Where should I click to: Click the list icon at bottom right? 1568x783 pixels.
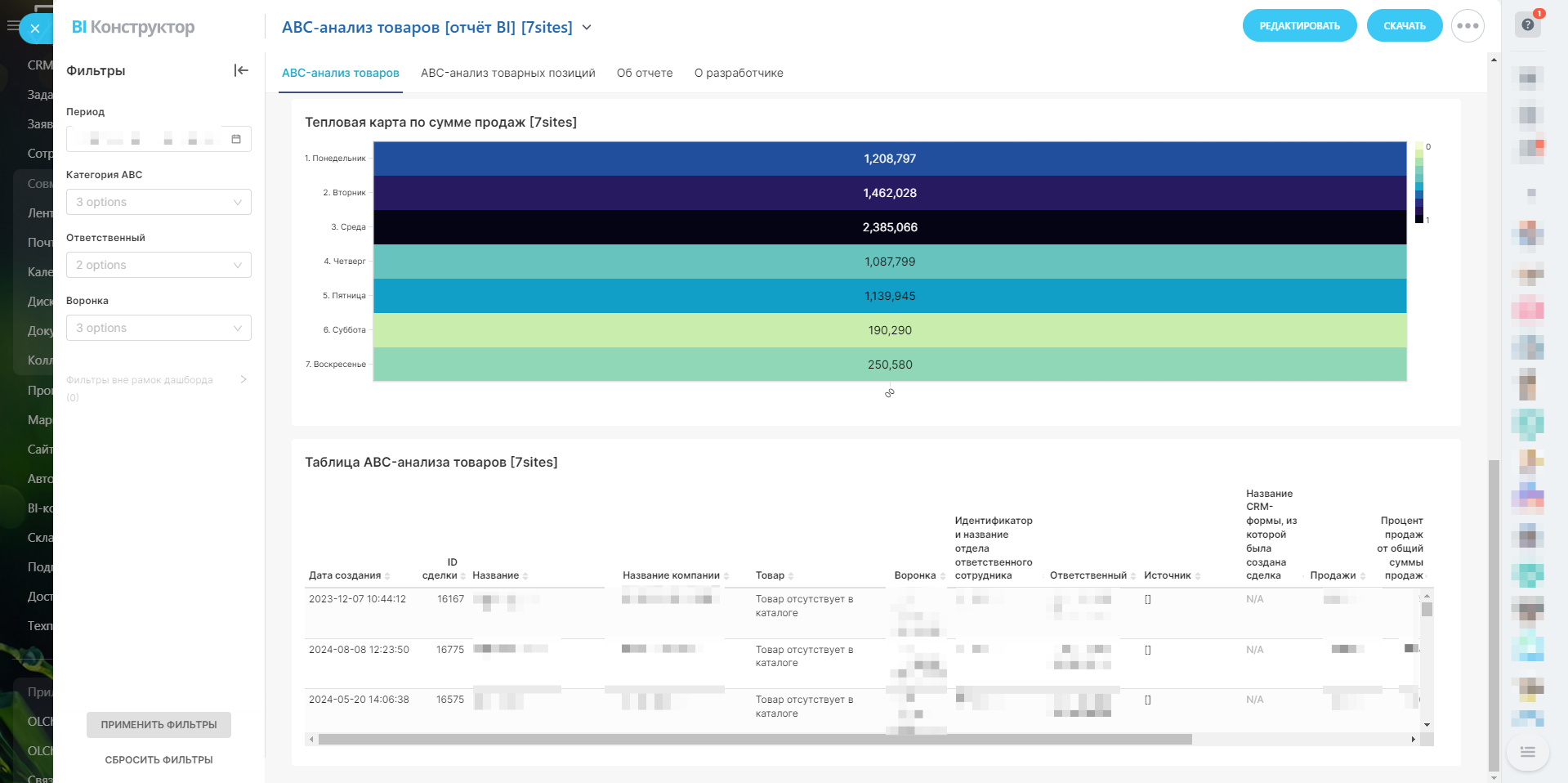point(1527,752)
